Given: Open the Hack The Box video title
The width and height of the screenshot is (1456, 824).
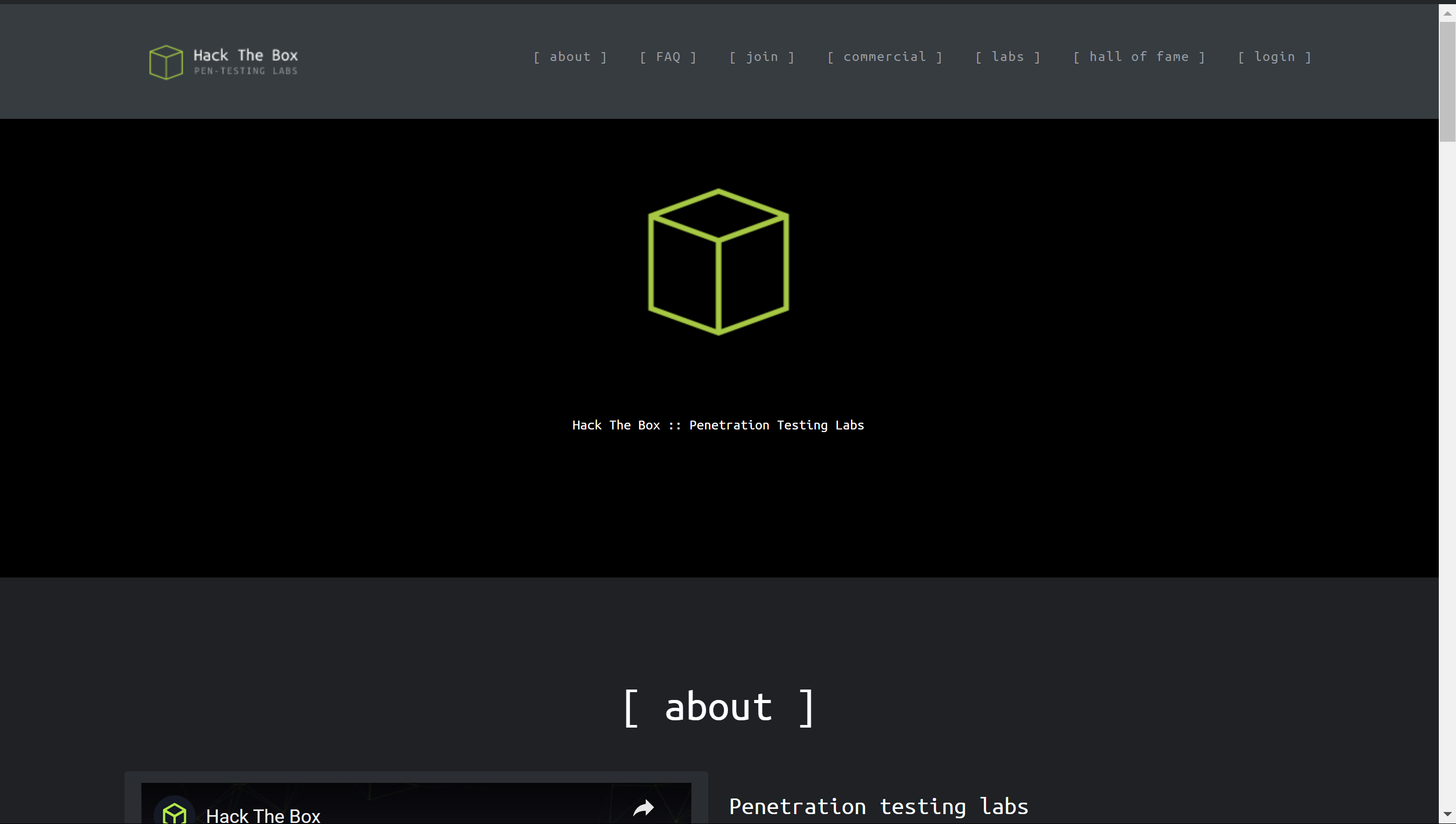Looking at the screenshot, I should coord(263,815).
